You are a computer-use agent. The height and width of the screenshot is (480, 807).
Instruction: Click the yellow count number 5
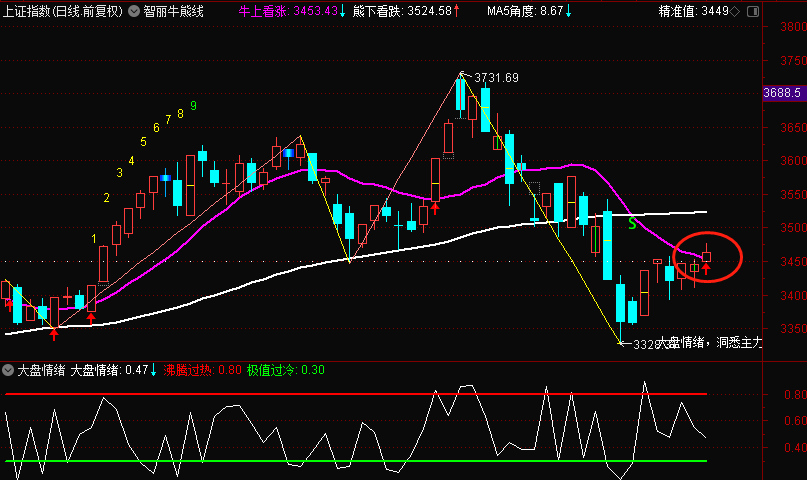[x=144, y=141]
